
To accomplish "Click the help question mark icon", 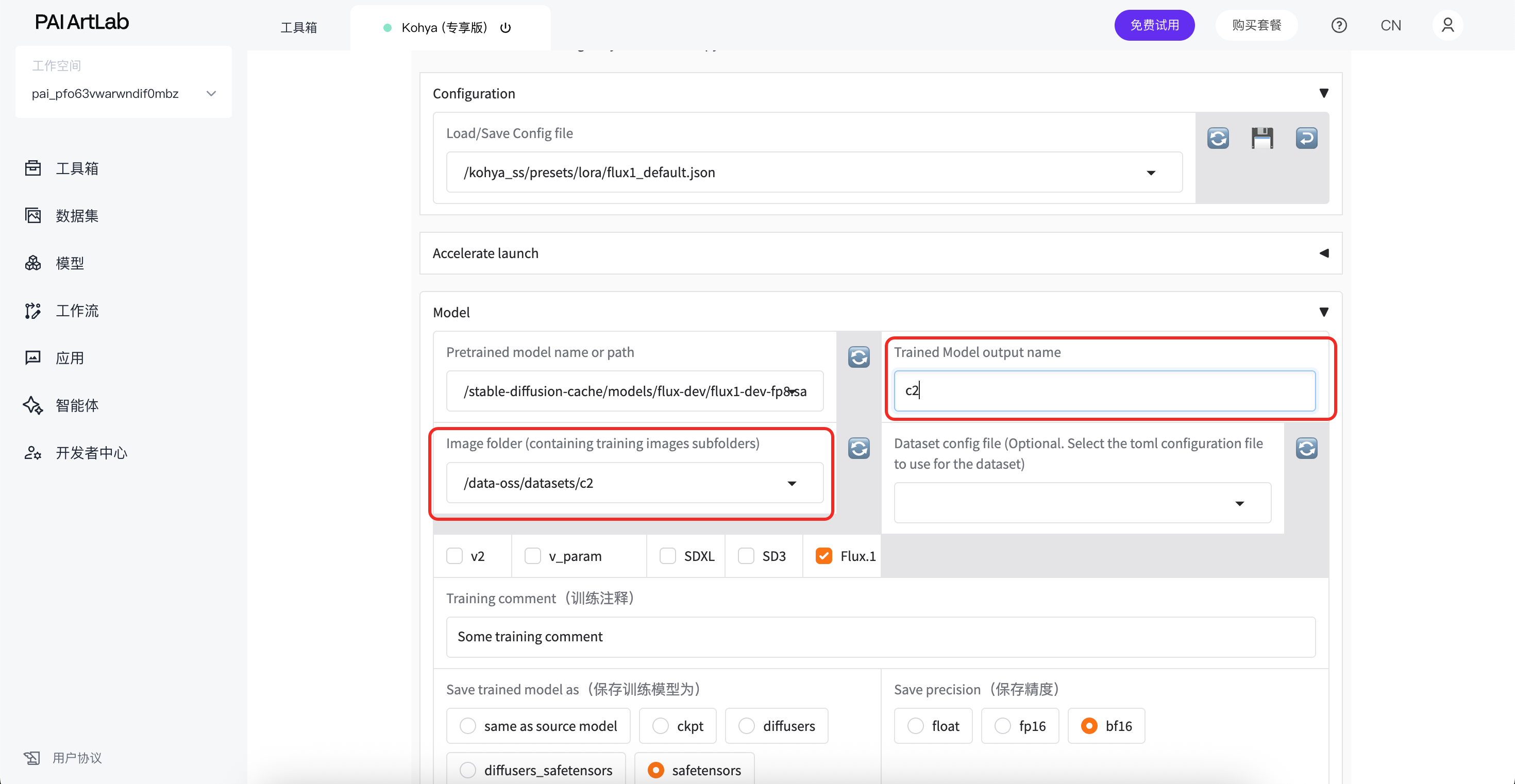I will click(1339, 25).
